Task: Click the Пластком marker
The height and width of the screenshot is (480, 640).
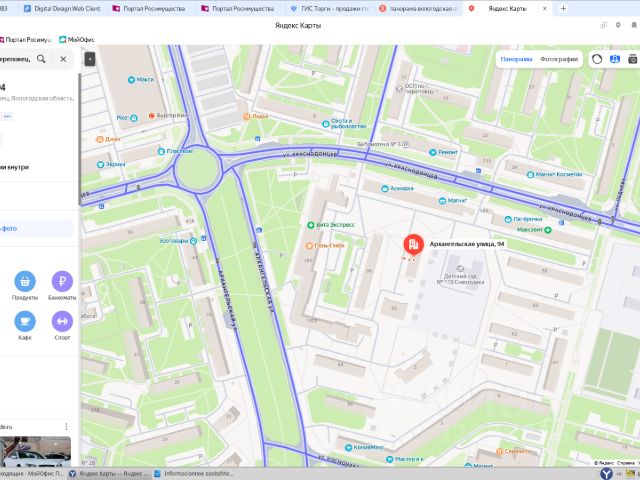Action: (x=161, y=151)
